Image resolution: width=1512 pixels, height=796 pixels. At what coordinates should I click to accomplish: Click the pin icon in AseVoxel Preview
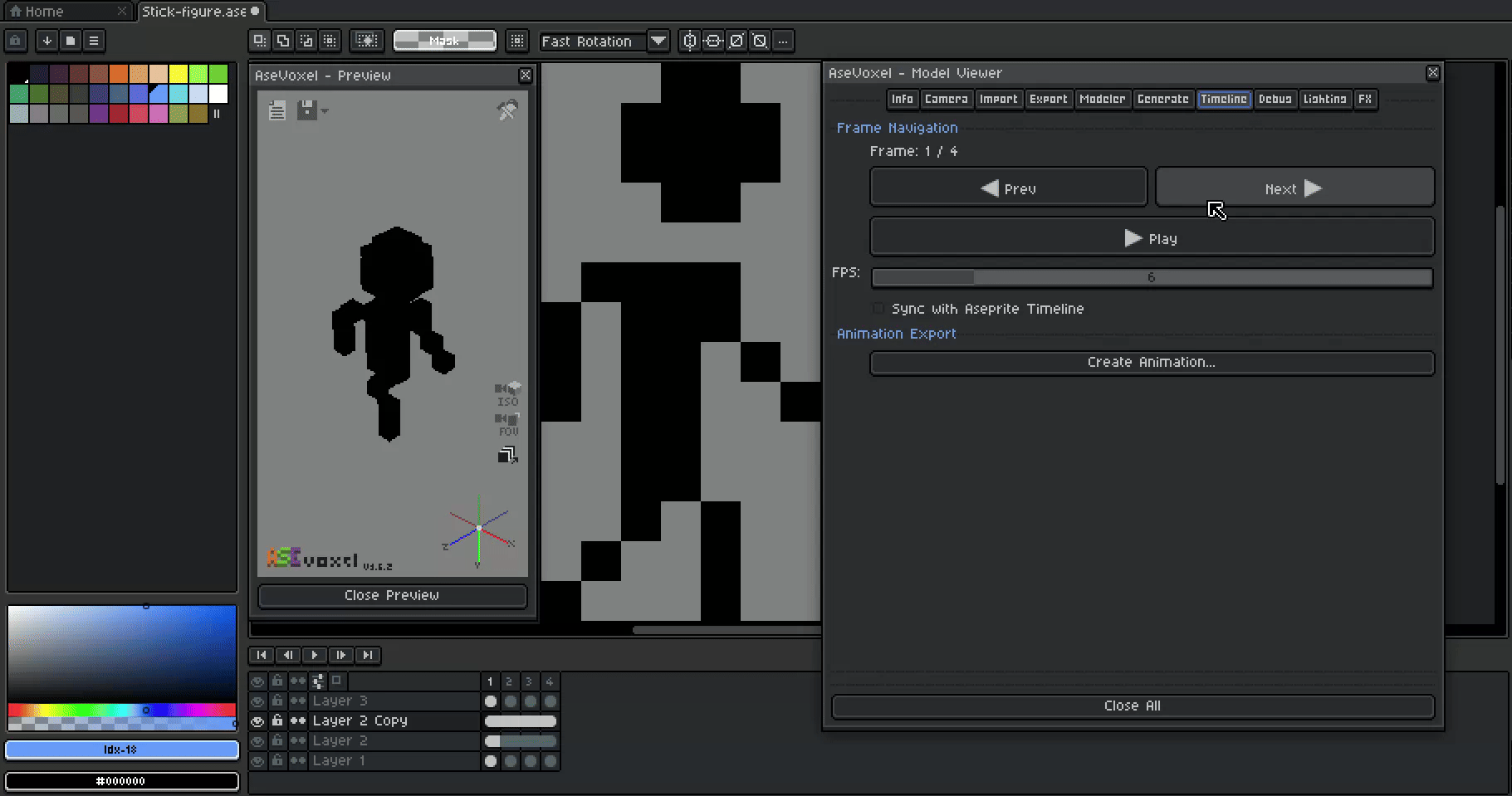point(506,110)
